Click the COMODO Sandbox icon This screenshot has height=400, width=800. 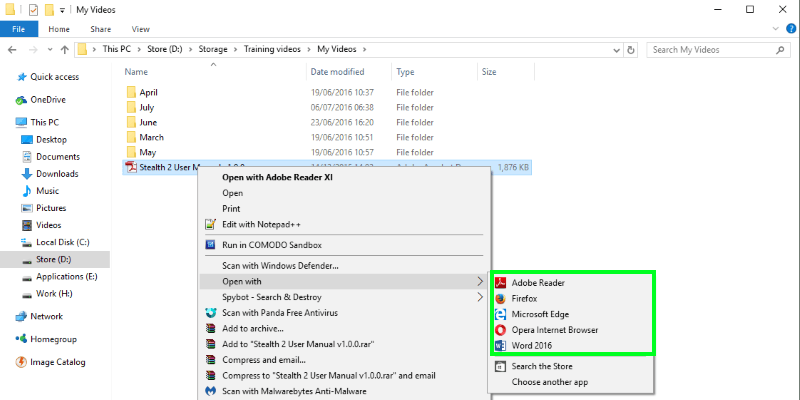[x=210, y=245]
